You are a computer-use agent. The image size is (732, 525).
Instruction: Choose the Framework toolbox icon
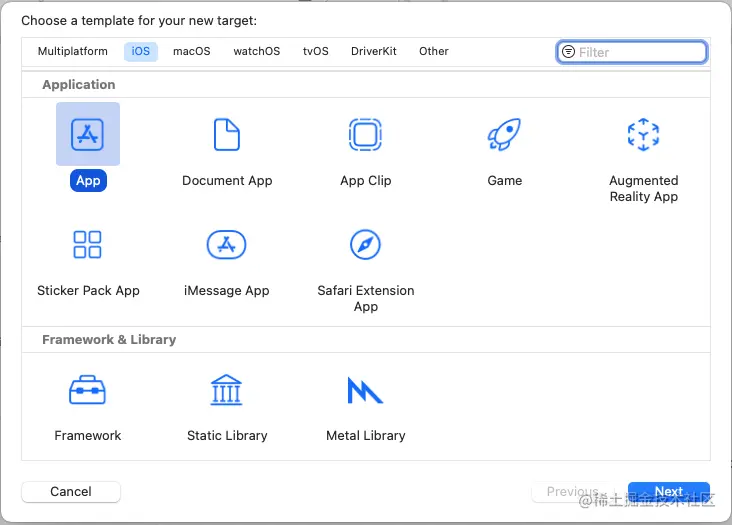click(87, 390)
